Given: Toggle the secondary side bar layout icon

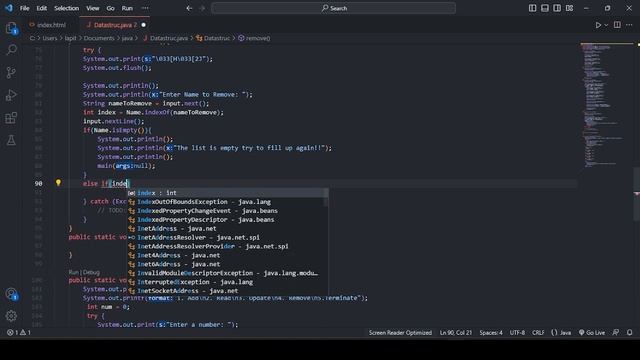Looking at the screenshot, I should pos(557,8).
